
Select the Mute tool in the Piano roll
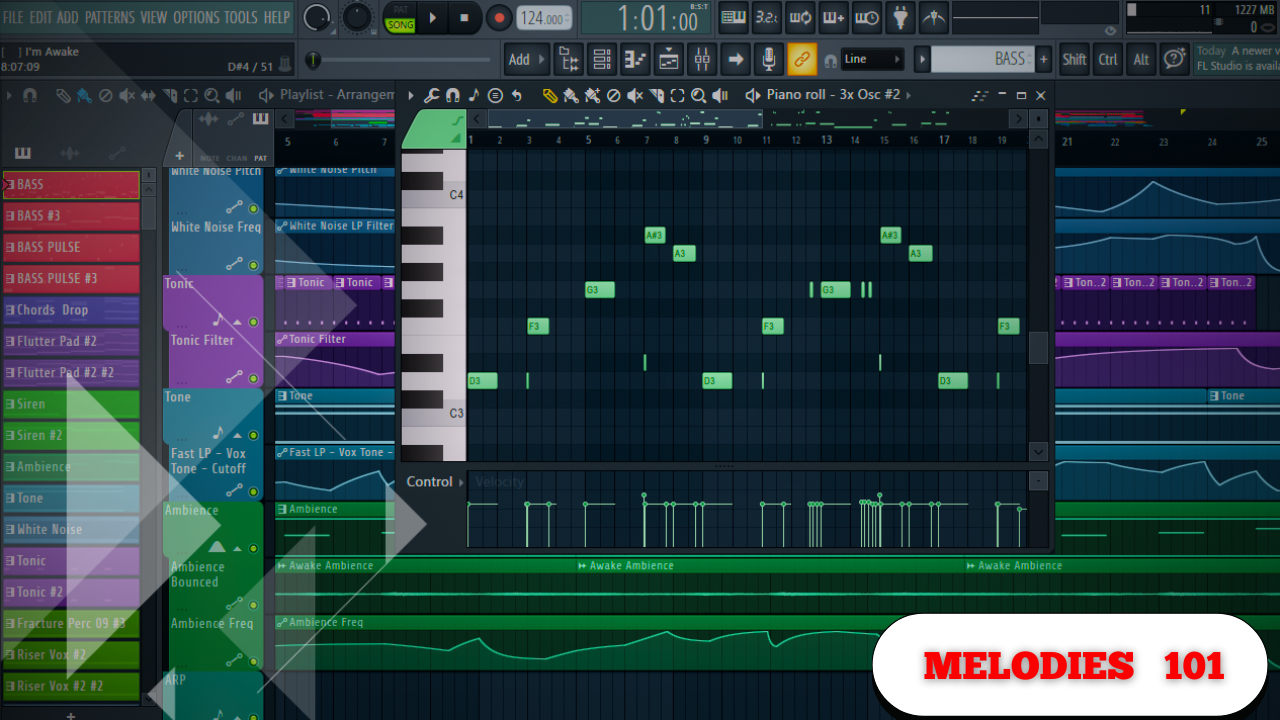pyautogui.click(x=634, y=95)
